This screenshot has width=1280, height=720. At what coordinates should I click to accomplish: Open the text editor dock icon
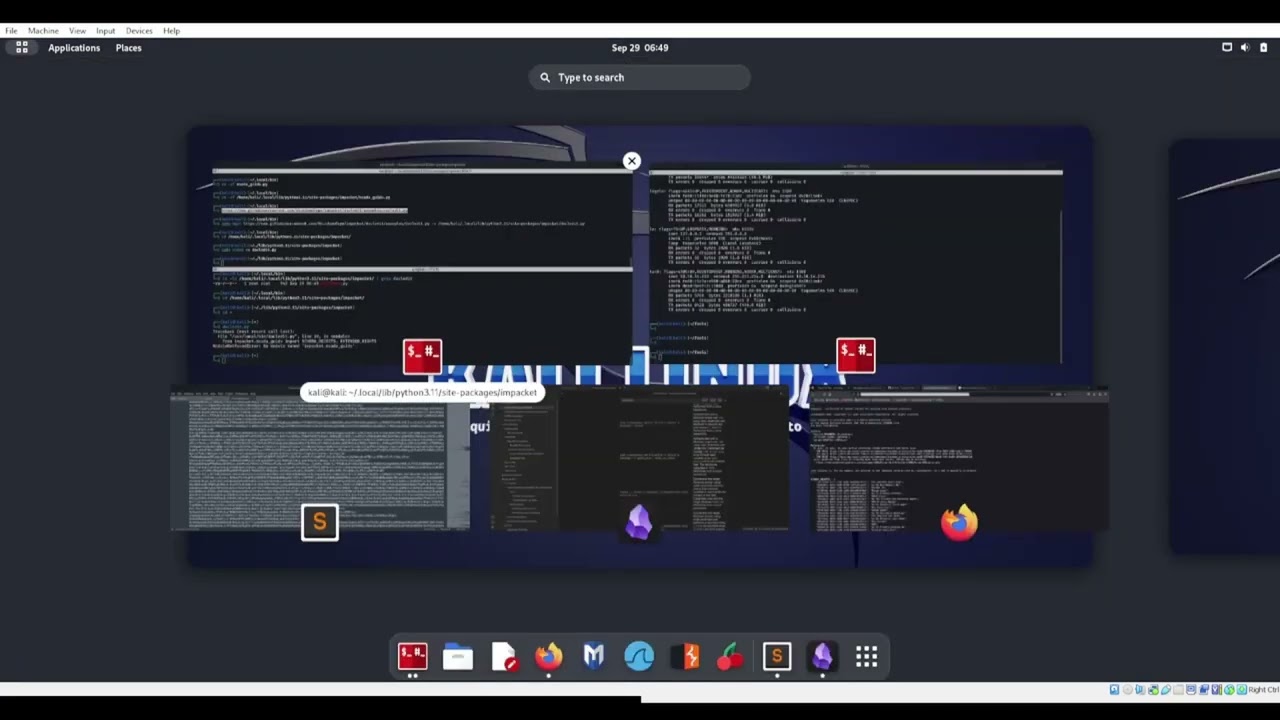pyautogui.click(x=503, y=657)
